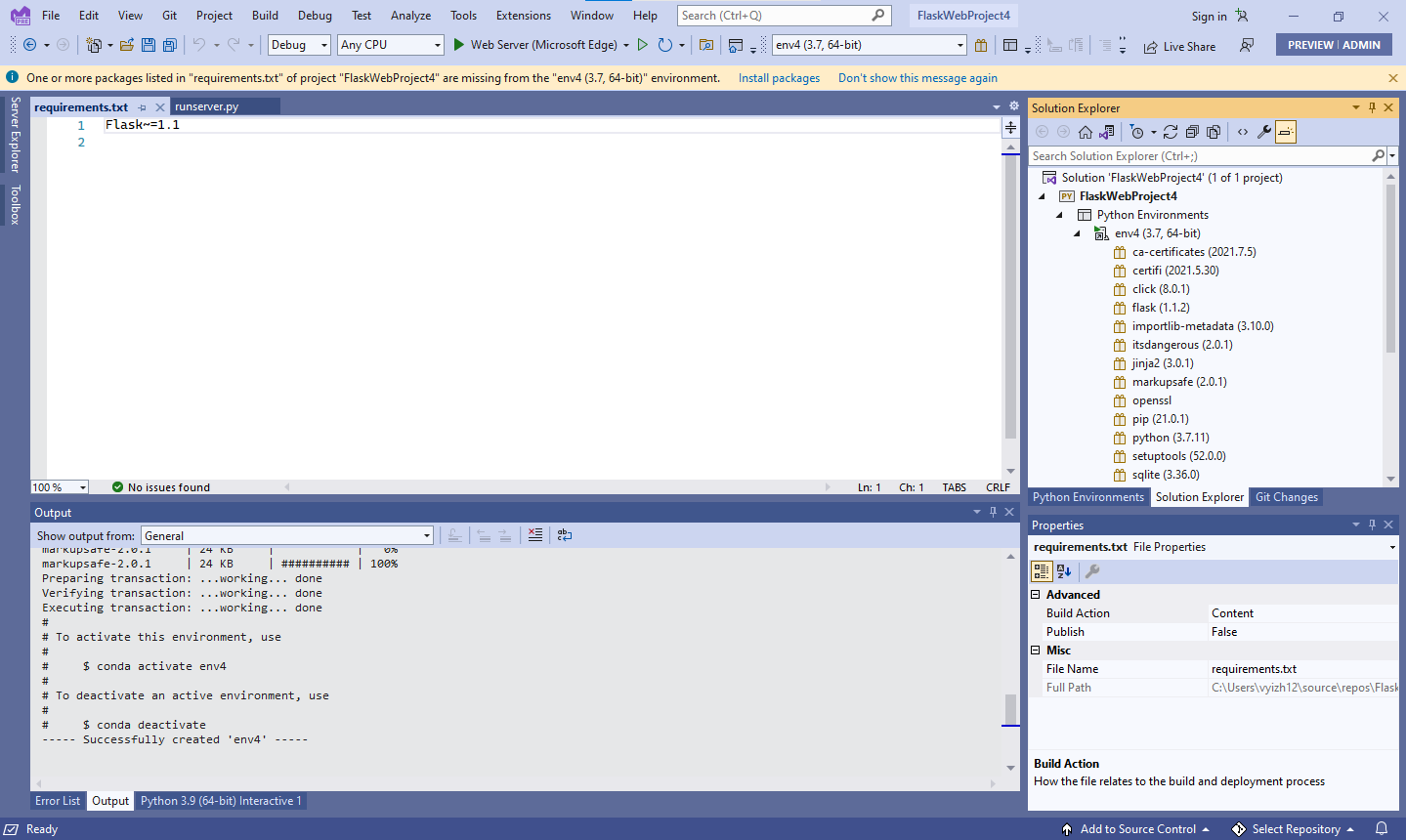
Task: Open the Project menu
Action: coord(214,16)
